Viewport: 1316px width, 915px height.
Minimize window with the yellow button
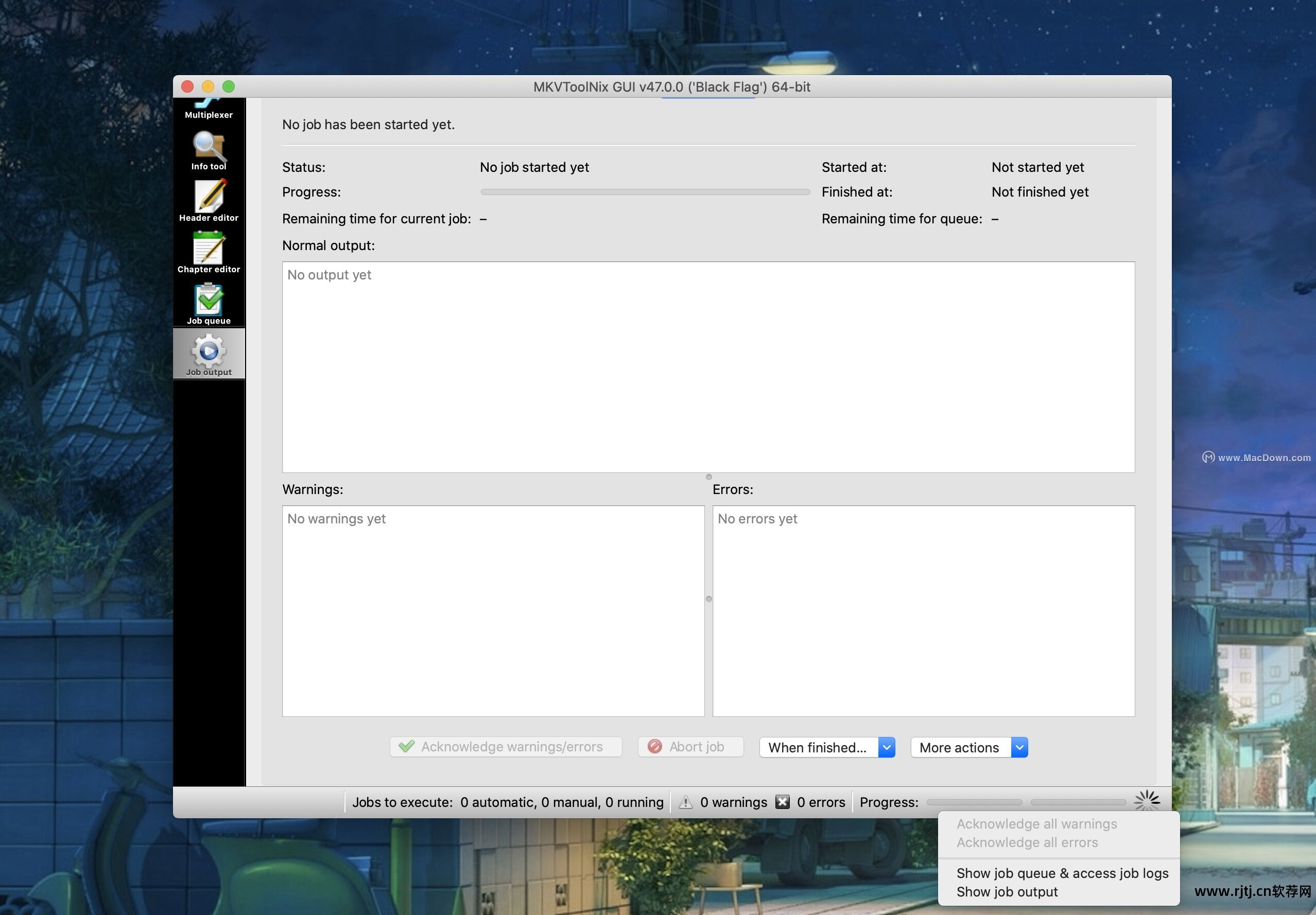tap(208, 86)
